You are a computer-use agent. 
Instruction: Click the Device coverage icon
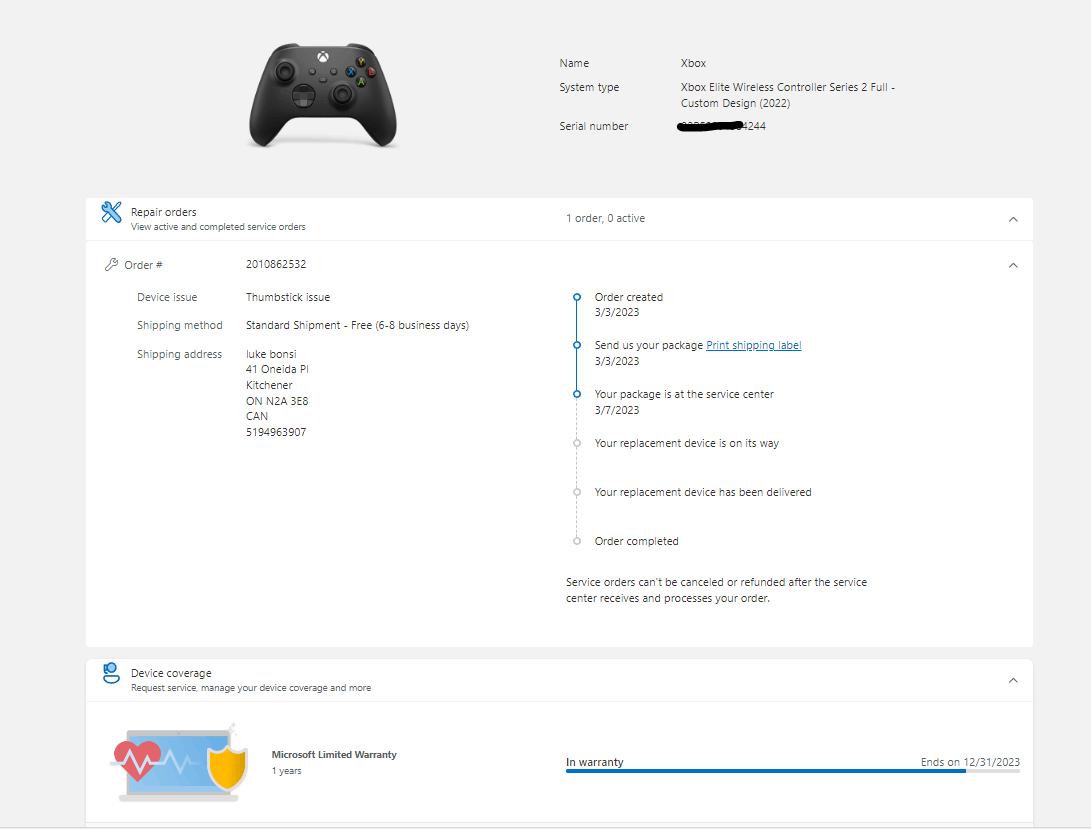111,673
